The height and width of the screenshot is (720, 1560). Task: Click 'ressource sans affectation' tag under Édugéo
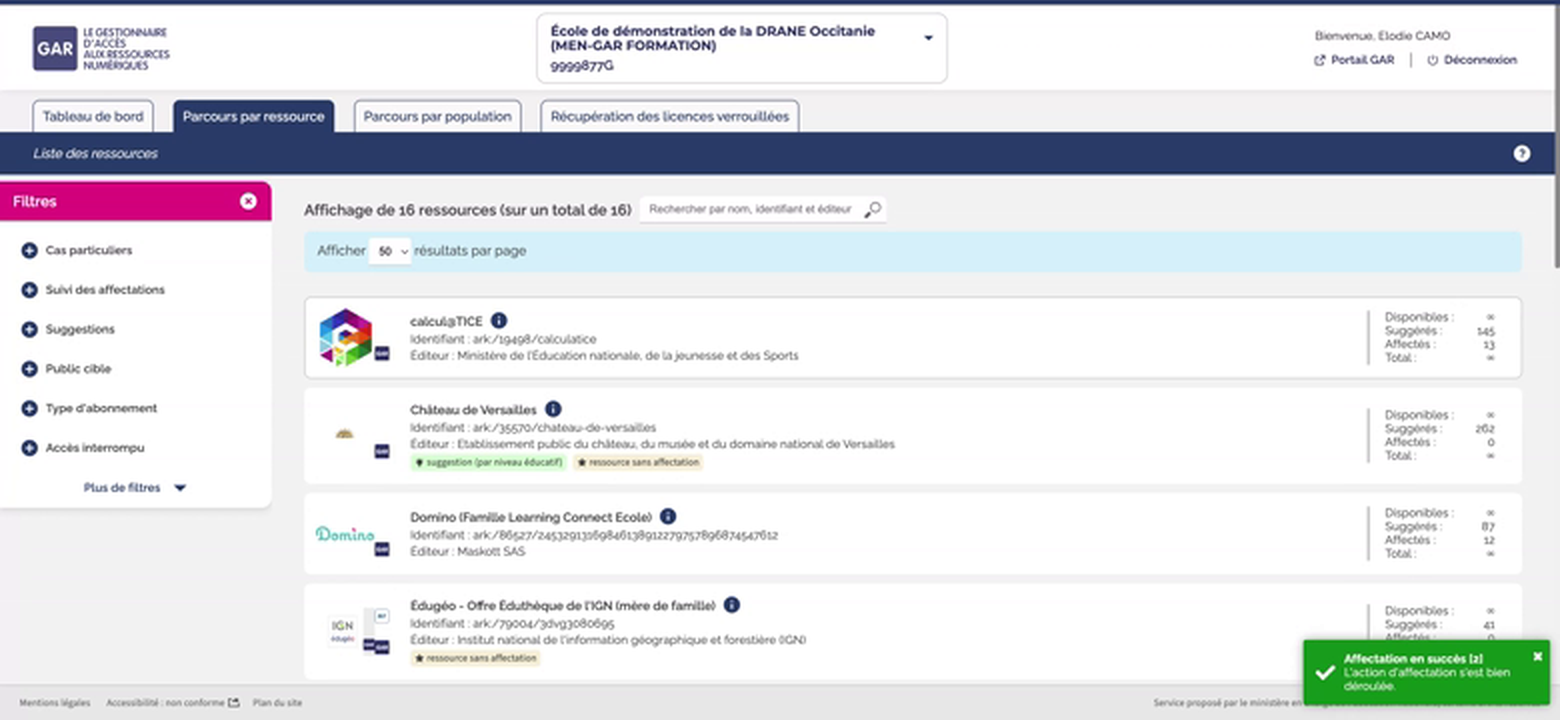[475, 658]
